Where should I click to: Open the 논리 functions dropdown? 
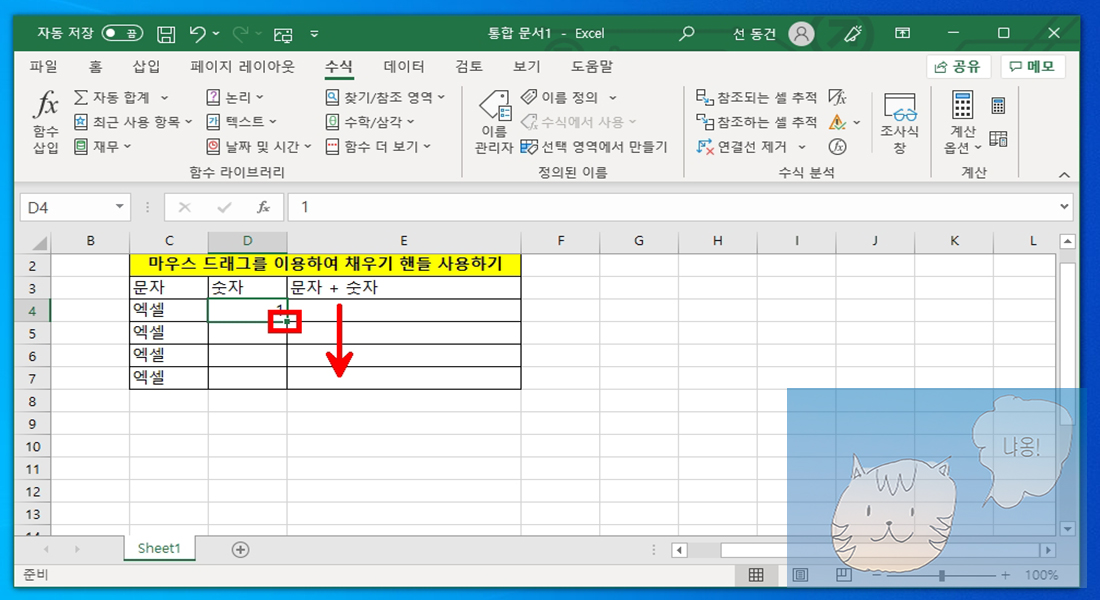(x=235, y=98)
